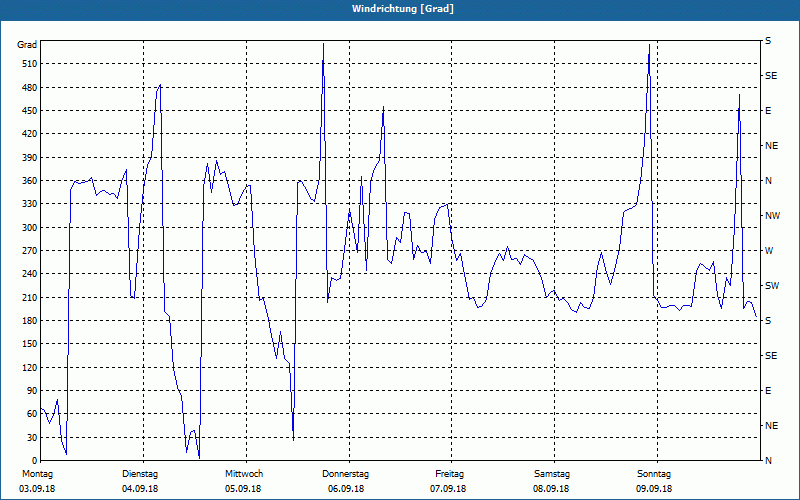Select the 420 y-axis tick label

tap(30, 134)
